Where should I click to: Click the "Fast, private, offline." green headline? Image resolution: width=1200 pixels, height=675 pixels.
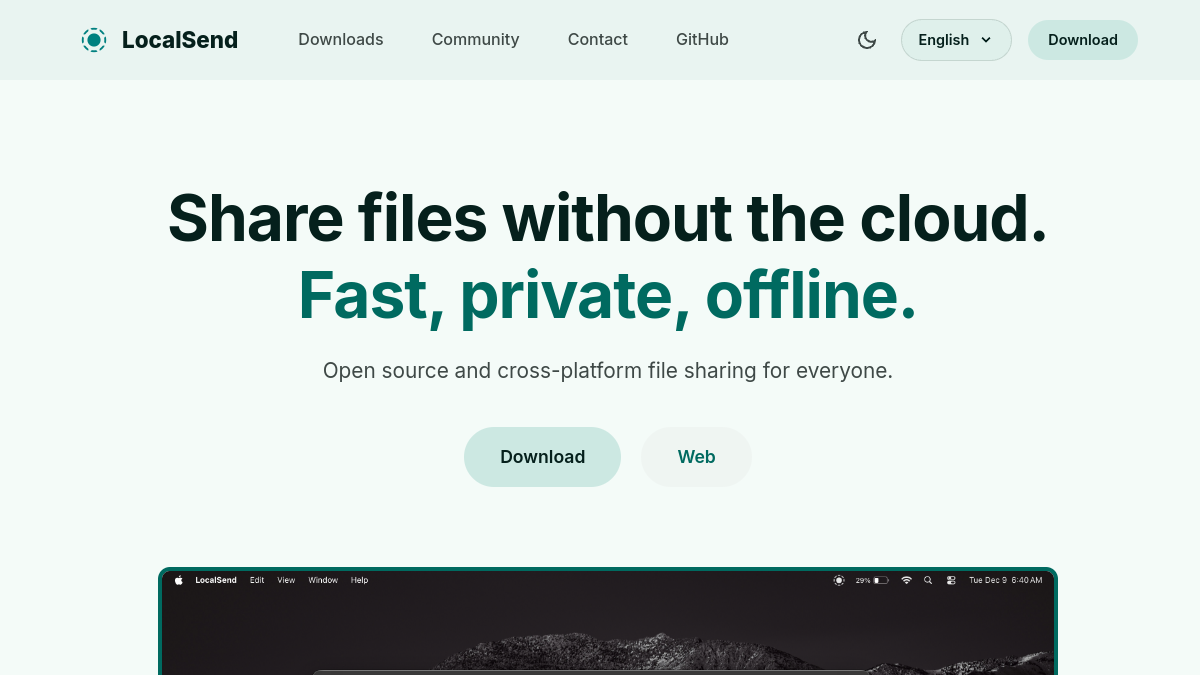(608, 295)
